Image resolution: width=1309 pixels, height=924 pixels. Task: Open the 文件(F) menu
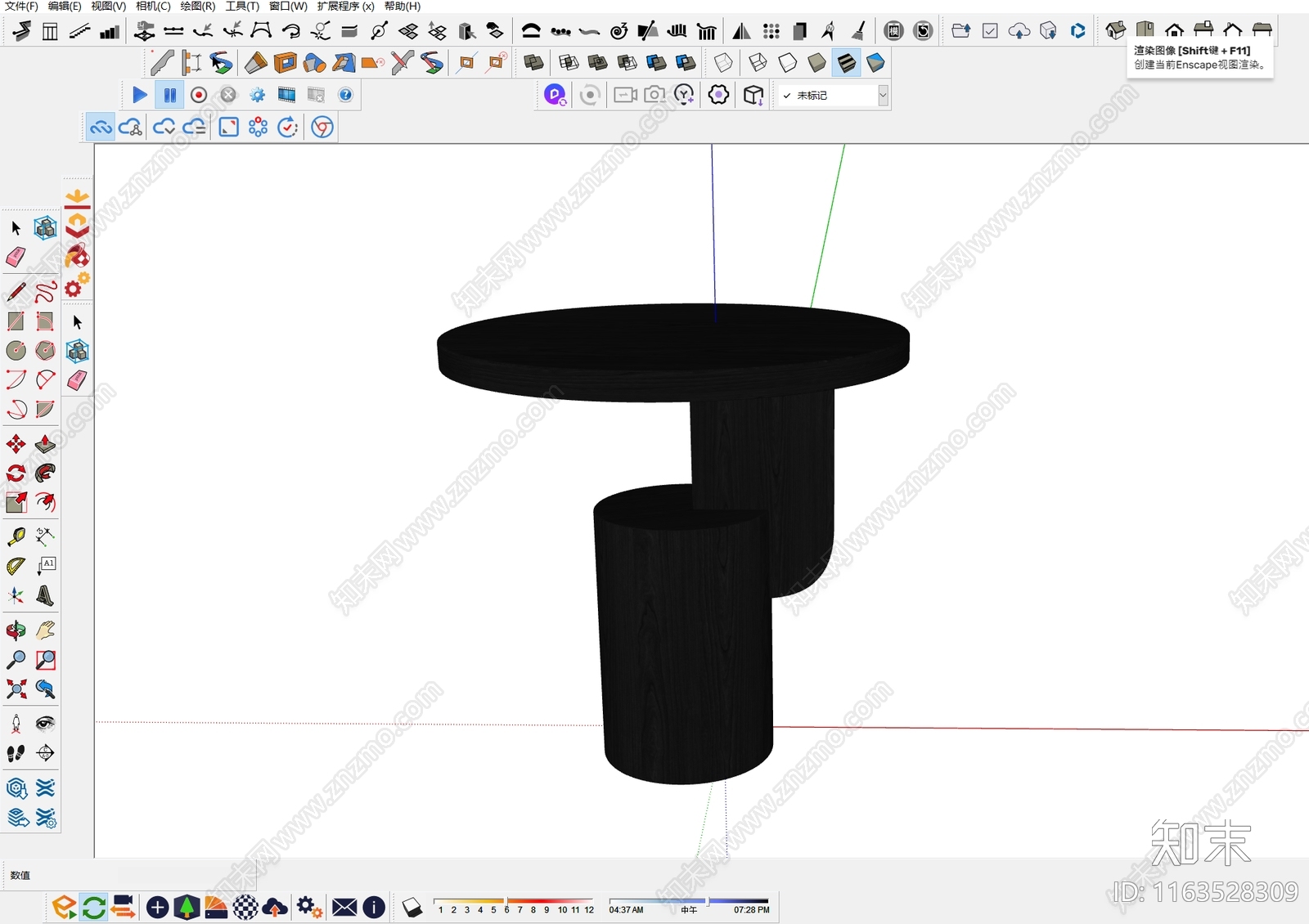[21, 6]
